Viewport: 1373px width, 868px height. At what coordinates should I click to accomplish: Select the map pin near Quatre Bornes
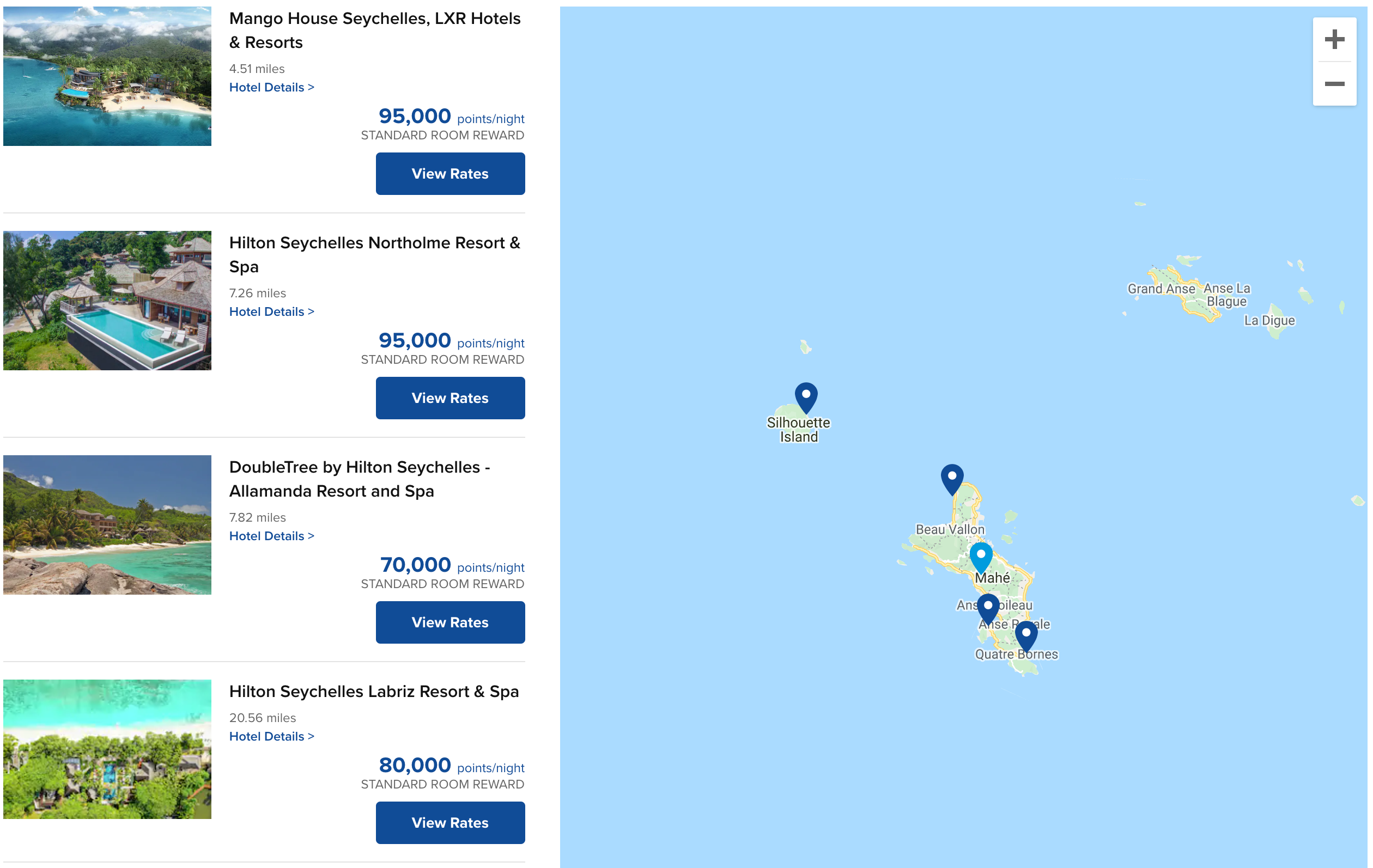click(x=1026, y=635)
